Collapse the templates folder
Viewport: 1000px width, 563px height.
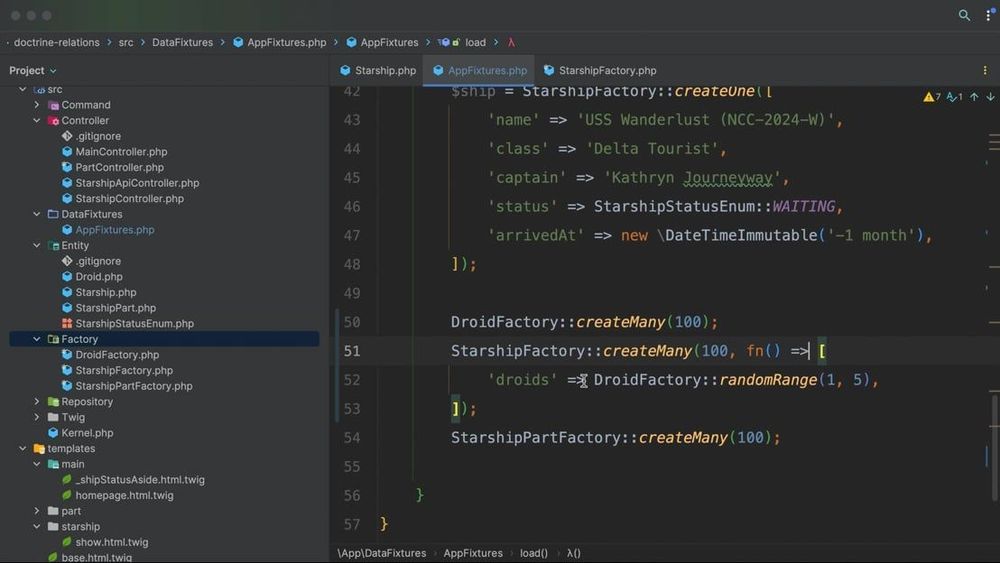click(22, 448)
